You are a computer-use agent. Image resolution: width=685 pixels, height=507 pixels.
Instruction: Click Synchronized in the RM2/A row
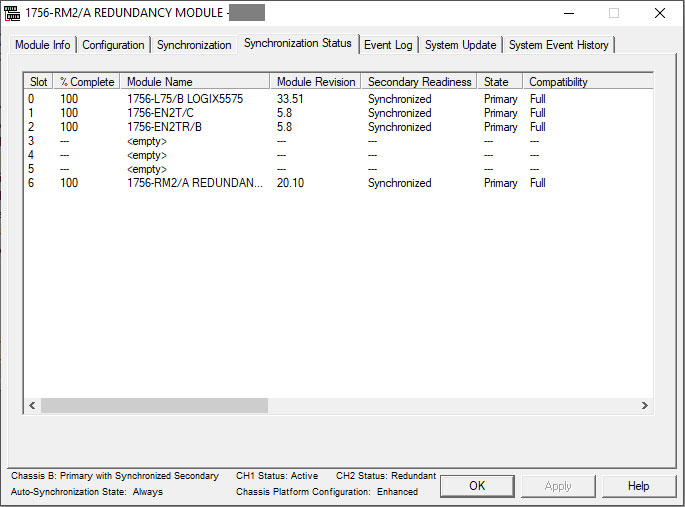click(399, 183)
